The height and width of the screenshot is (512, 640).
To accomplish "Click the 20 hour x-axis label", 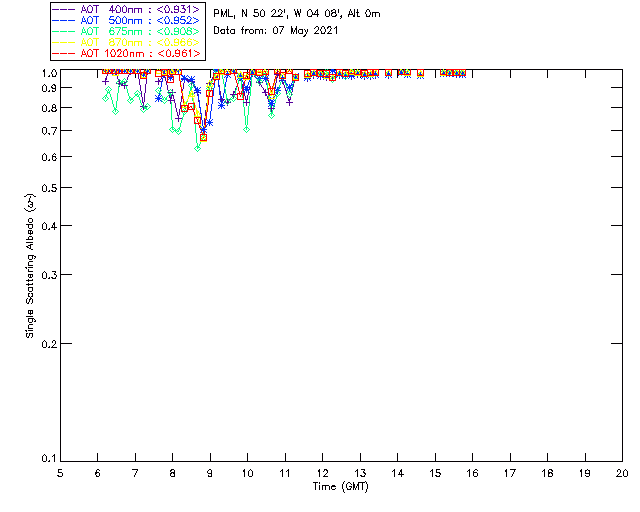I will pos(622,473).
